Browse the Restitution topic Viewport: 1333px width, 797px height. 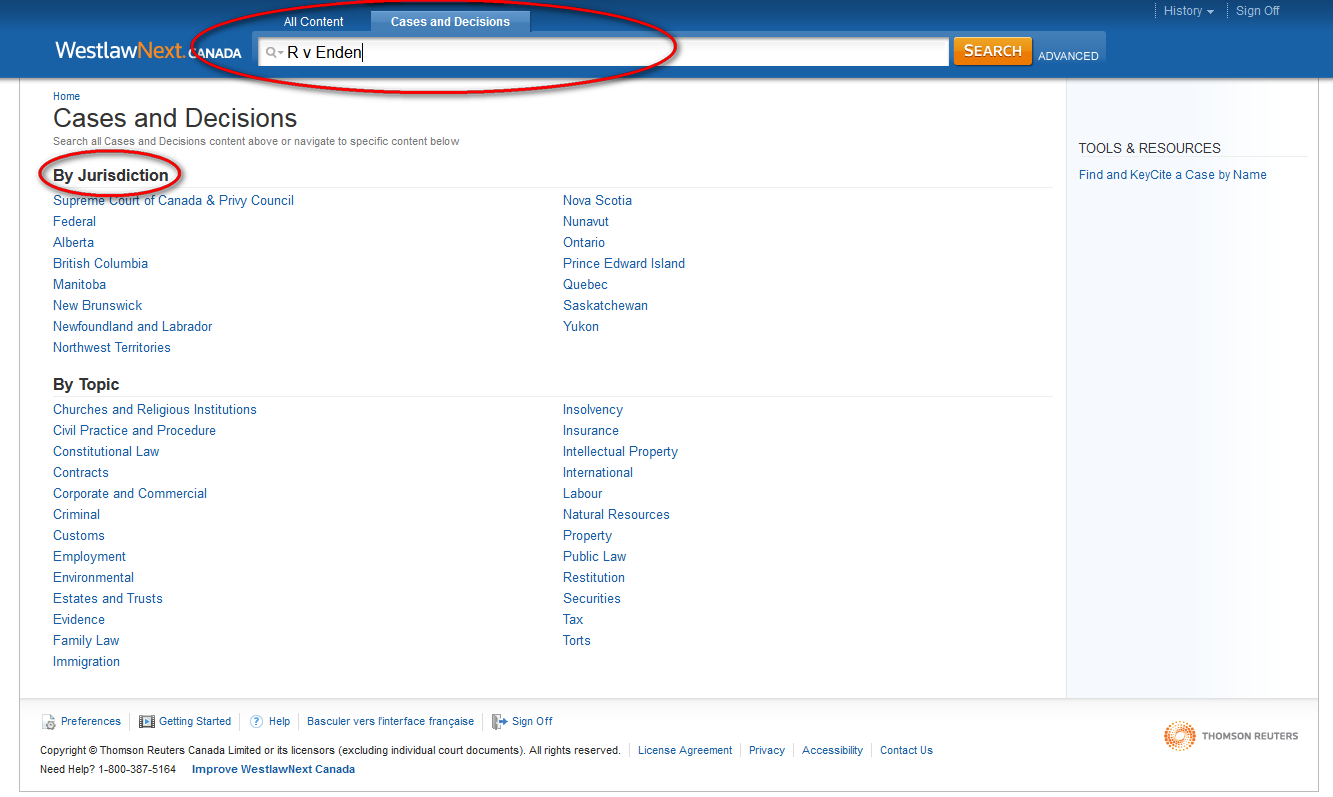pos(593,577)
